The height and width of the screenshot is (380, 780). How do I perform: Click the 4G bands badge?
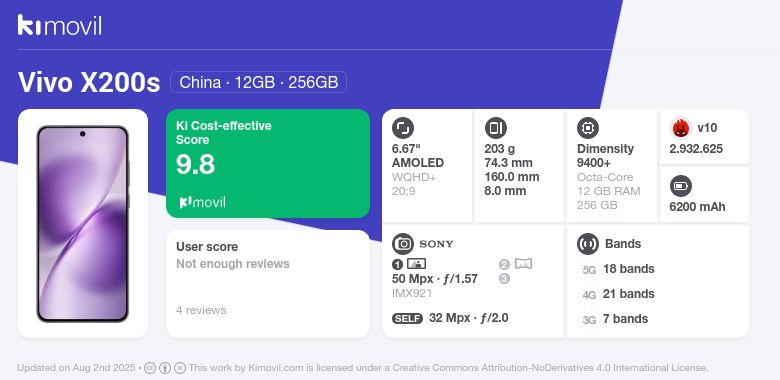[589, 294]
